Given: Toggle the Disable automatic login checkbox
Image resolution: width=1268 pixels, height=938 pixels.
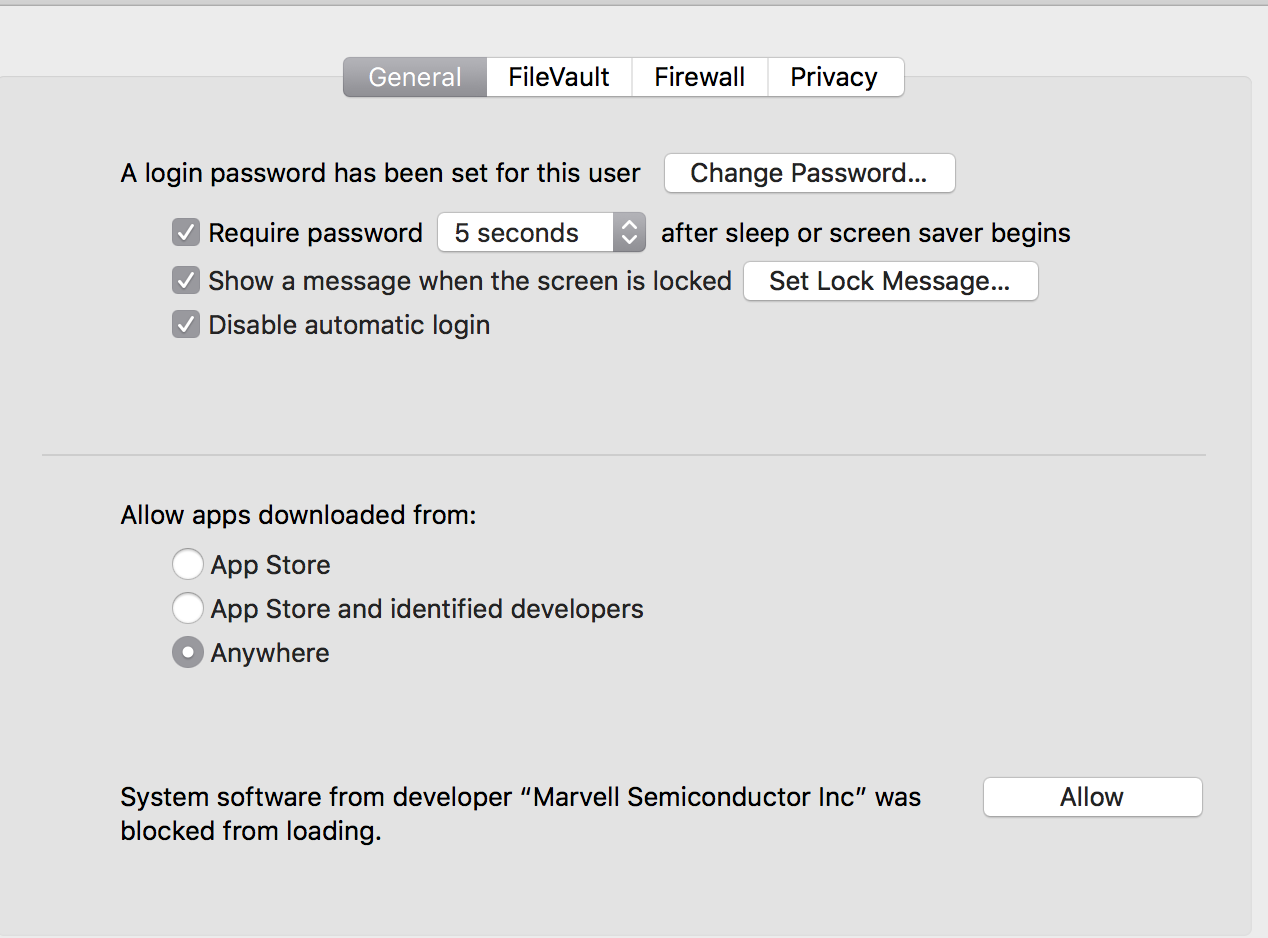Looking at the screenshot, I should (x=186, y=325).
